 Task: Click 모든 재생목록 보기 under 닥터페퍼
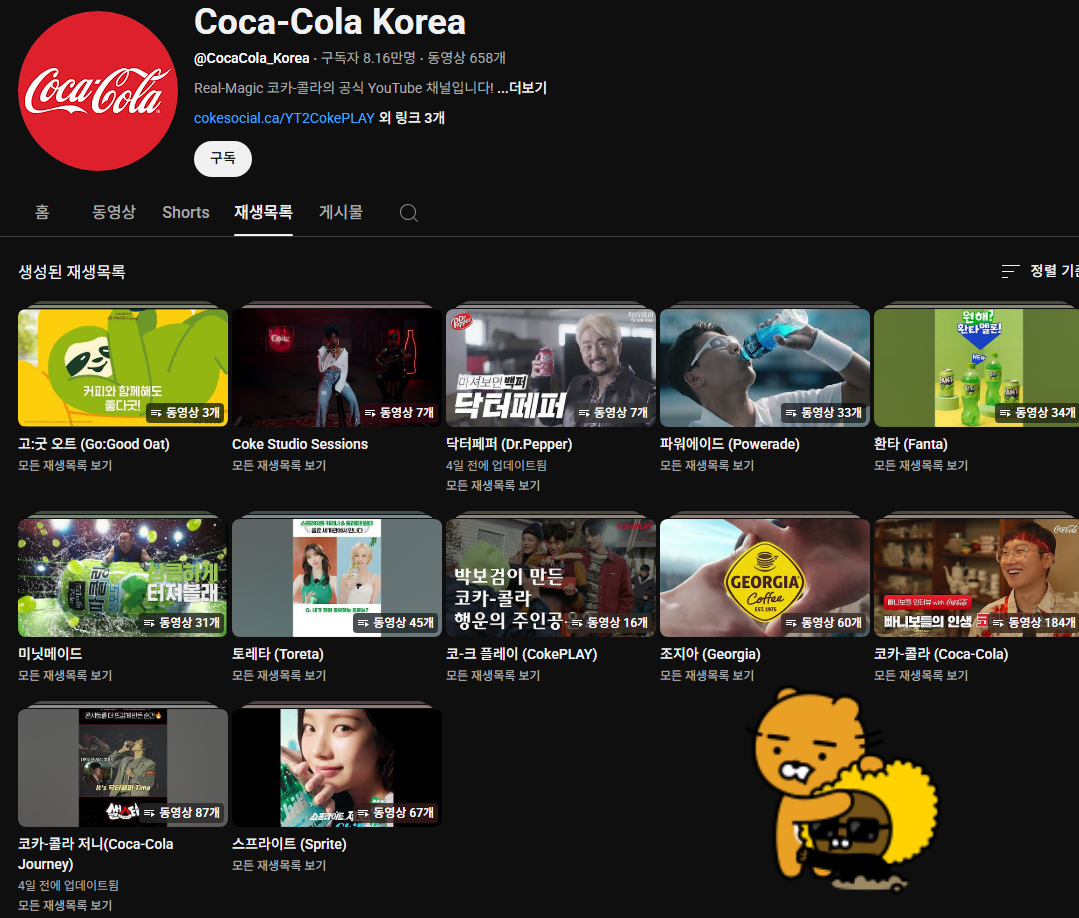click(x=493, y=485)
